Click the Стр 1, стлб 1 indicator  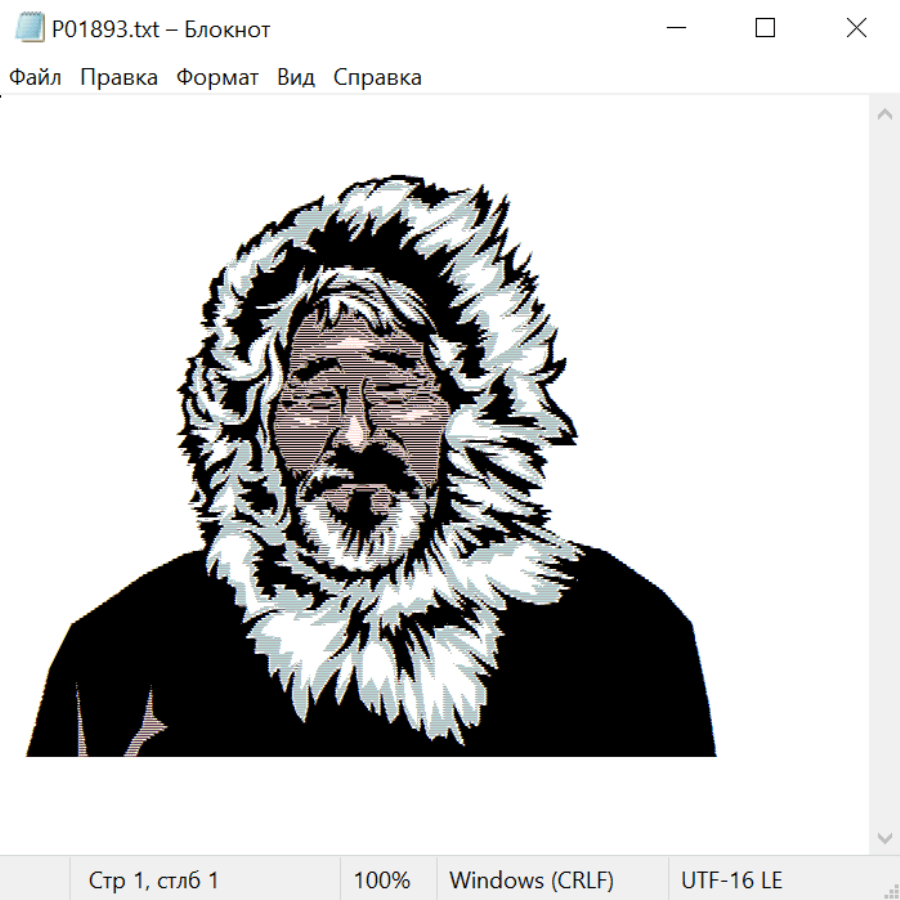(154, 880)
